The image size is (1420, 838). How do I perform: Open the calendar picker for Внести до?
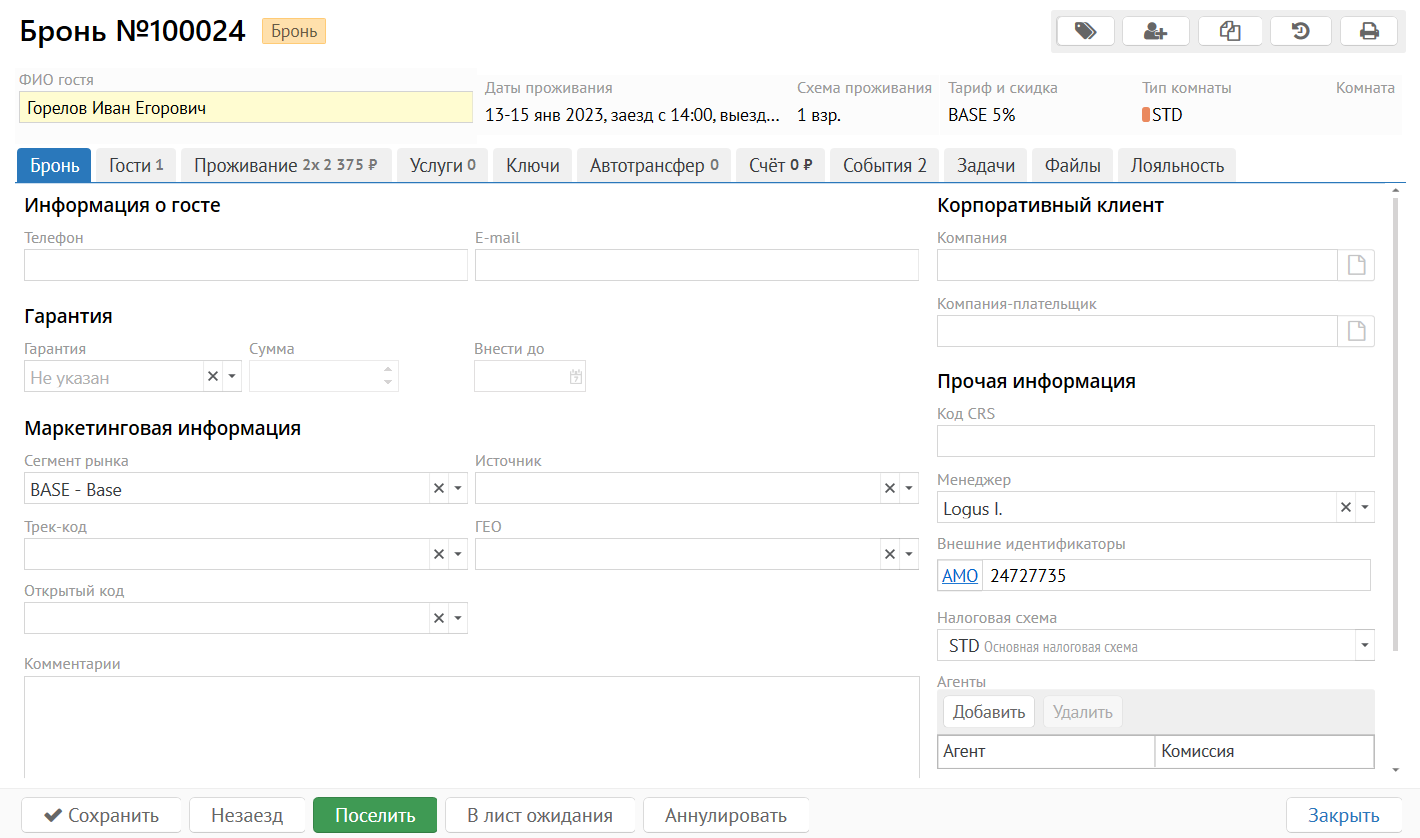(x=576, y=377)
